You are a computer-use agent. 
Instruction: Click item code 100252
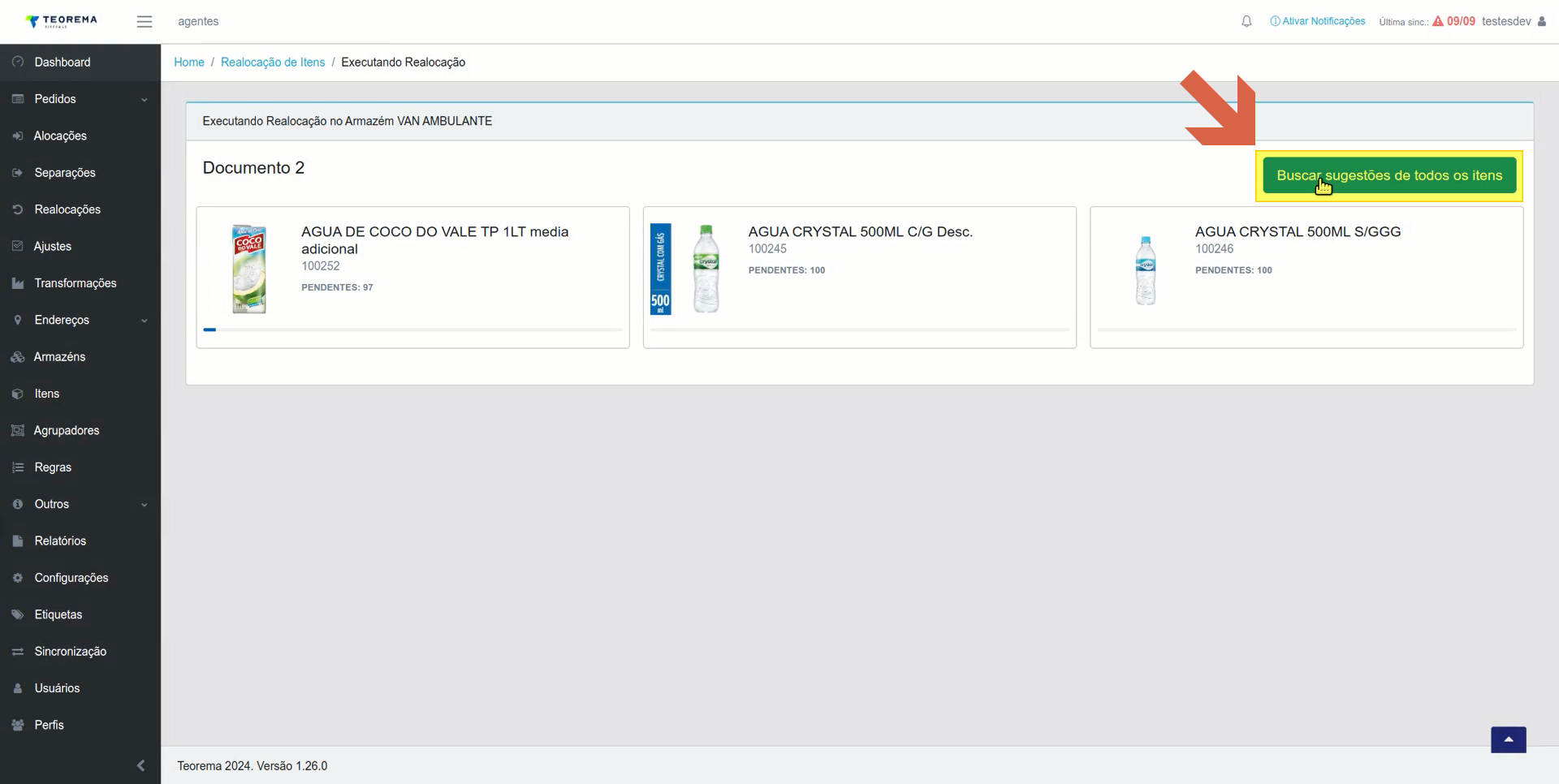[321, 266]
